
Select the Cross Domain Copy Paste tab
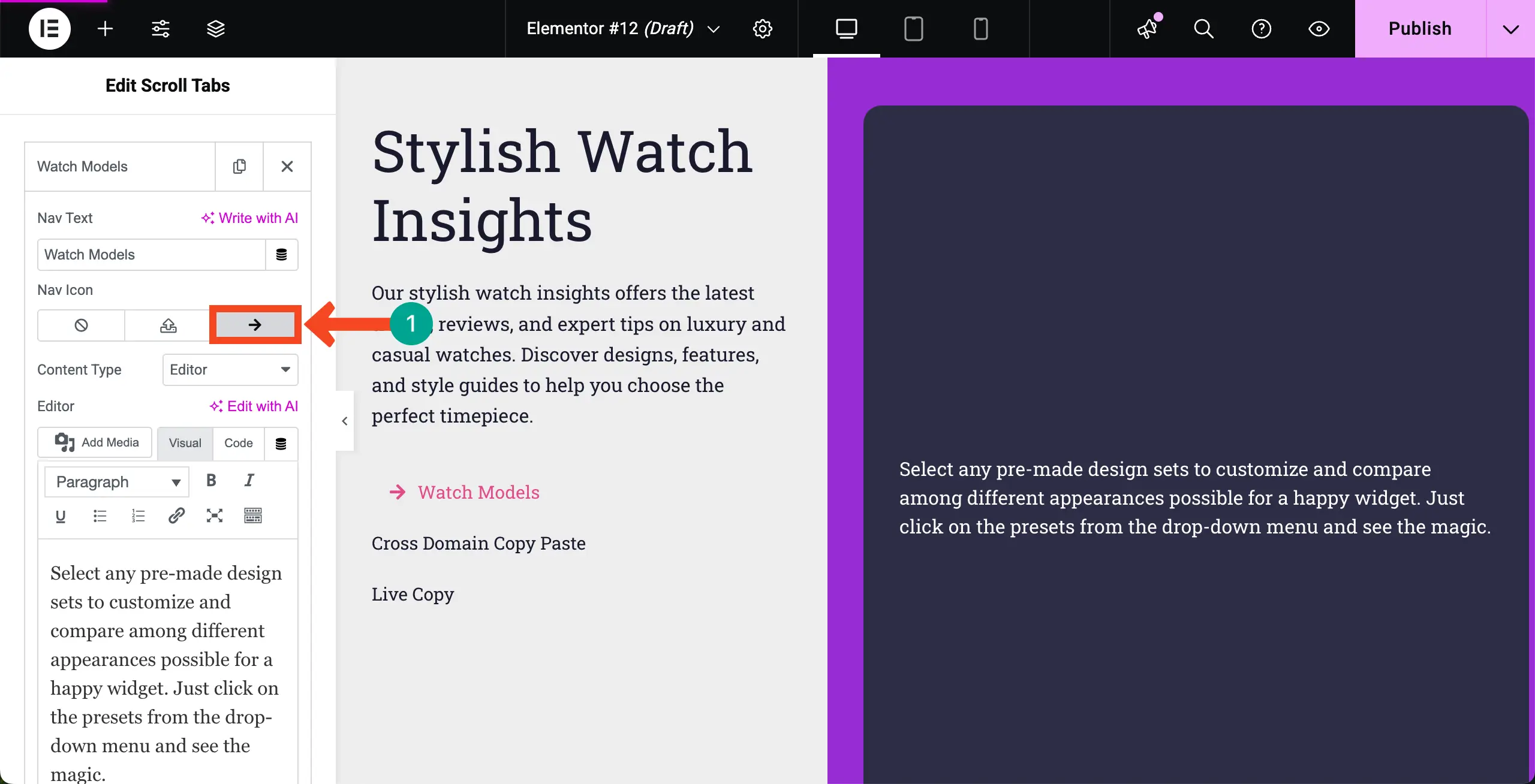(x=478, y=543)
